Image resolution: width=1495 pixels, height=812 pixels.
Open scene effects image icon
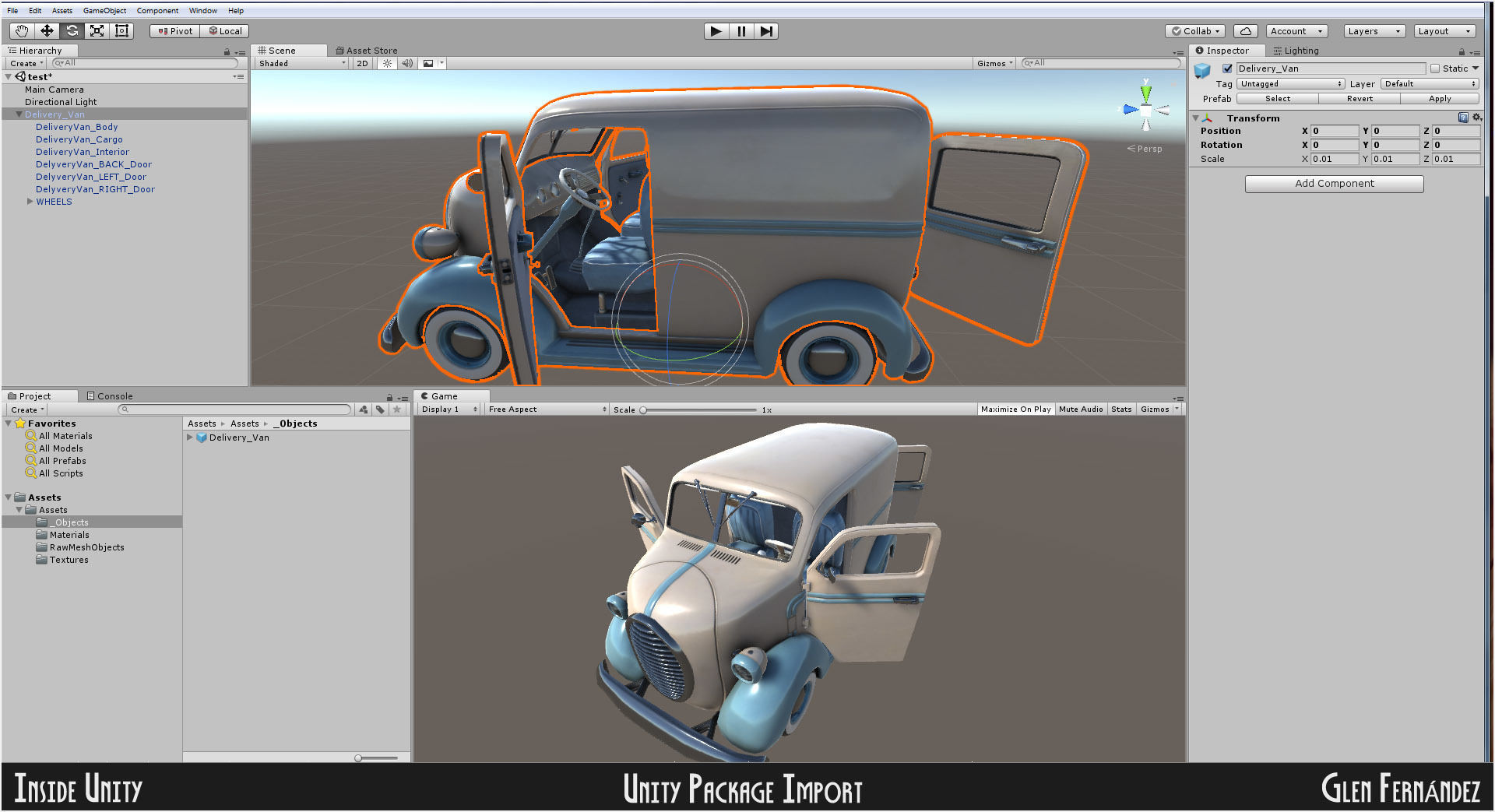coord(428,63)
